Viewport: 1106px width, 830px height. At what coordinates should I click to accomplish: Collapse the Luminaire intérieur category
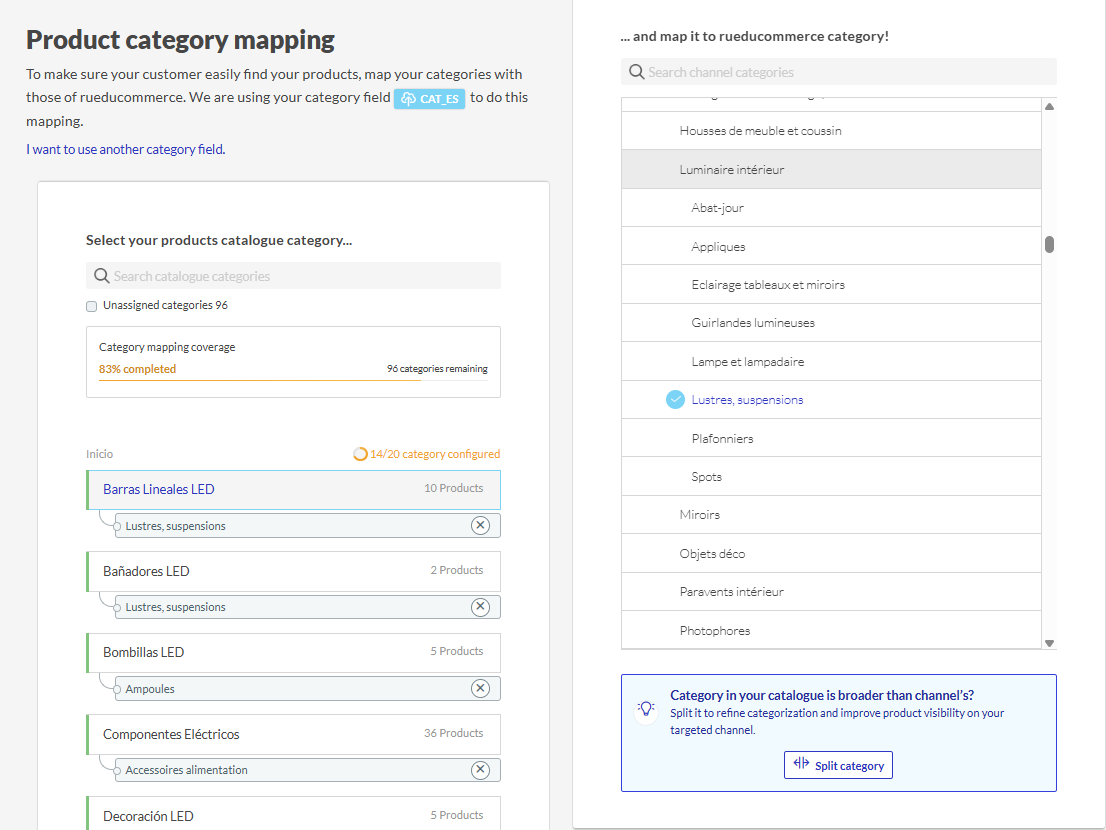pyautogui.click(x=731, y=170)
